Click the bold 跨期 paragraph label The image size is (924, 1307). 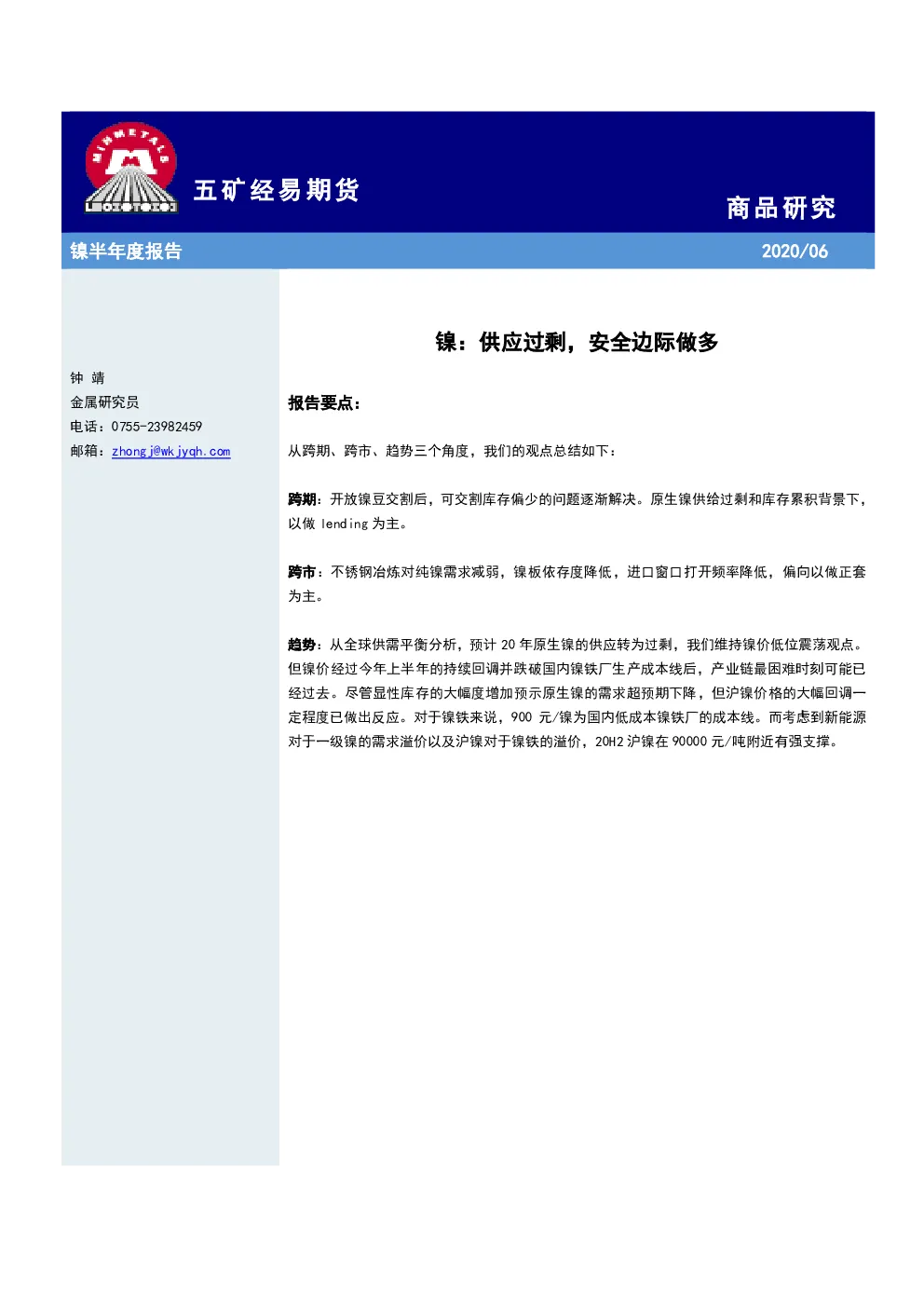pos(302,499)
